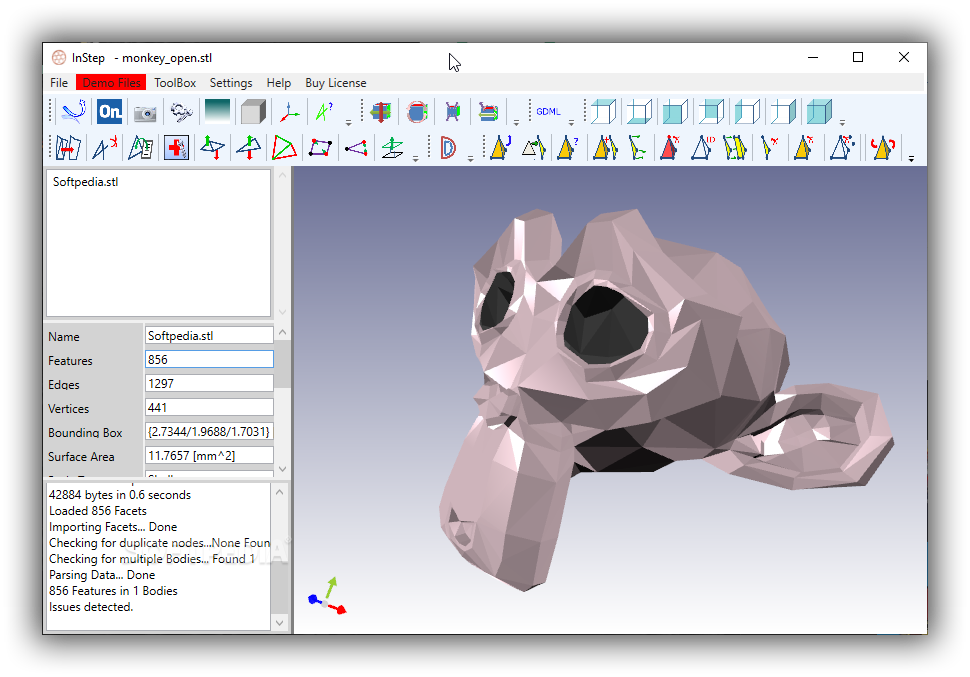Image resolution: width=970 pixels, height=677 pixels.
Task: Toggle the red cross repair tool icon
Action: pos(176,148)
